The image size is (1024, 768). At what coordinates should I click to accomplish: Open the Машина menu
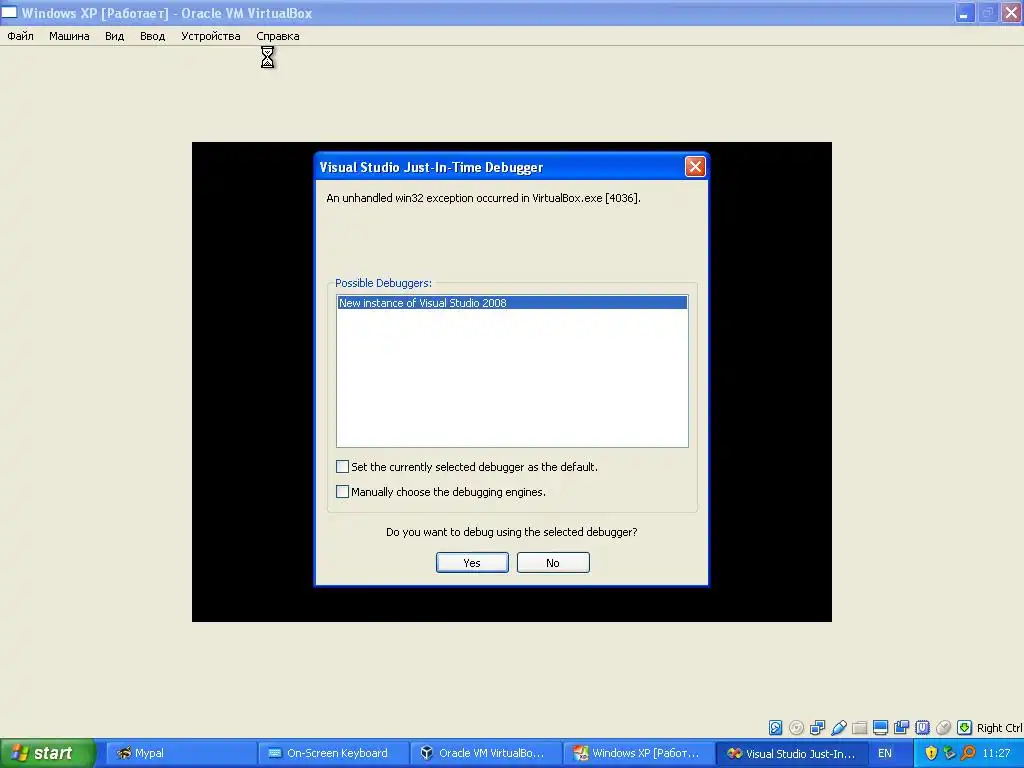click(x=69, y=36)
